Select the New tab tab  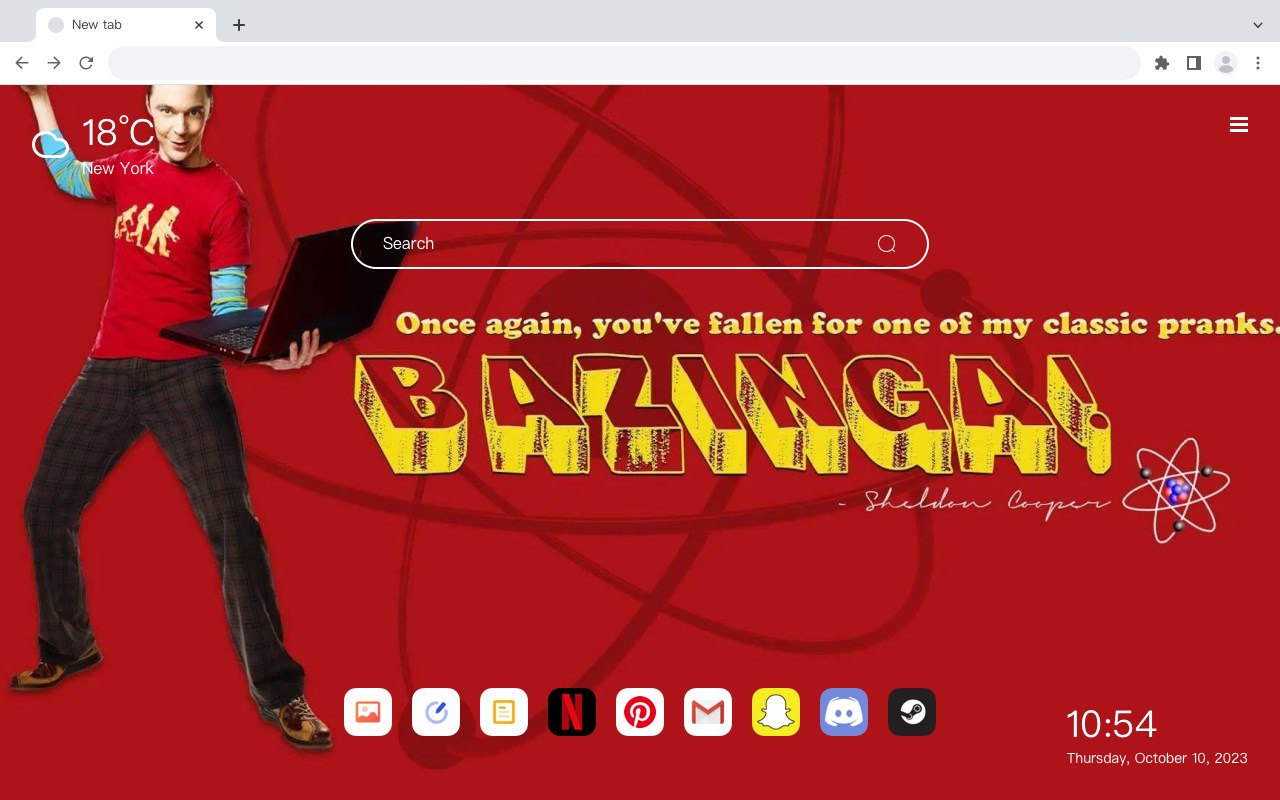126,25
